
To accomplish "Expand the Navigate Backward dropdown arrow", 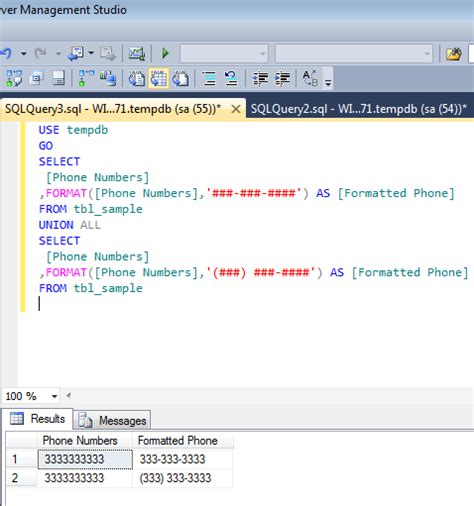I will click(91, 53).
